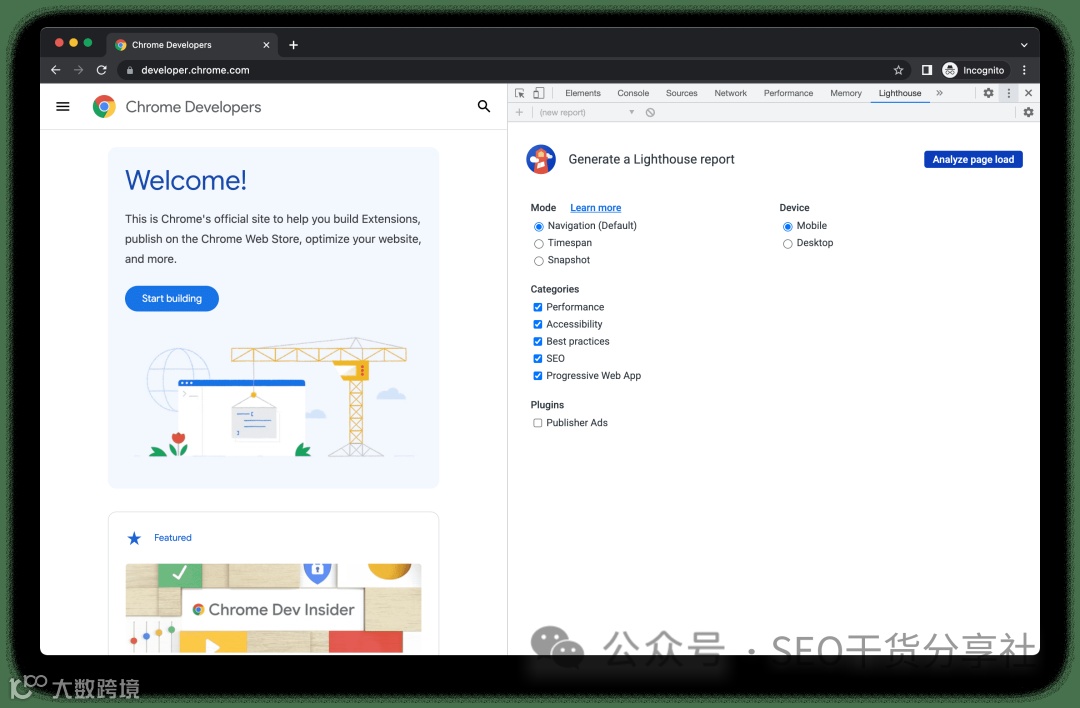Open the tab search chevron
The height and width of the screenshot is (708, 1080).
[x=1024, y=45]
